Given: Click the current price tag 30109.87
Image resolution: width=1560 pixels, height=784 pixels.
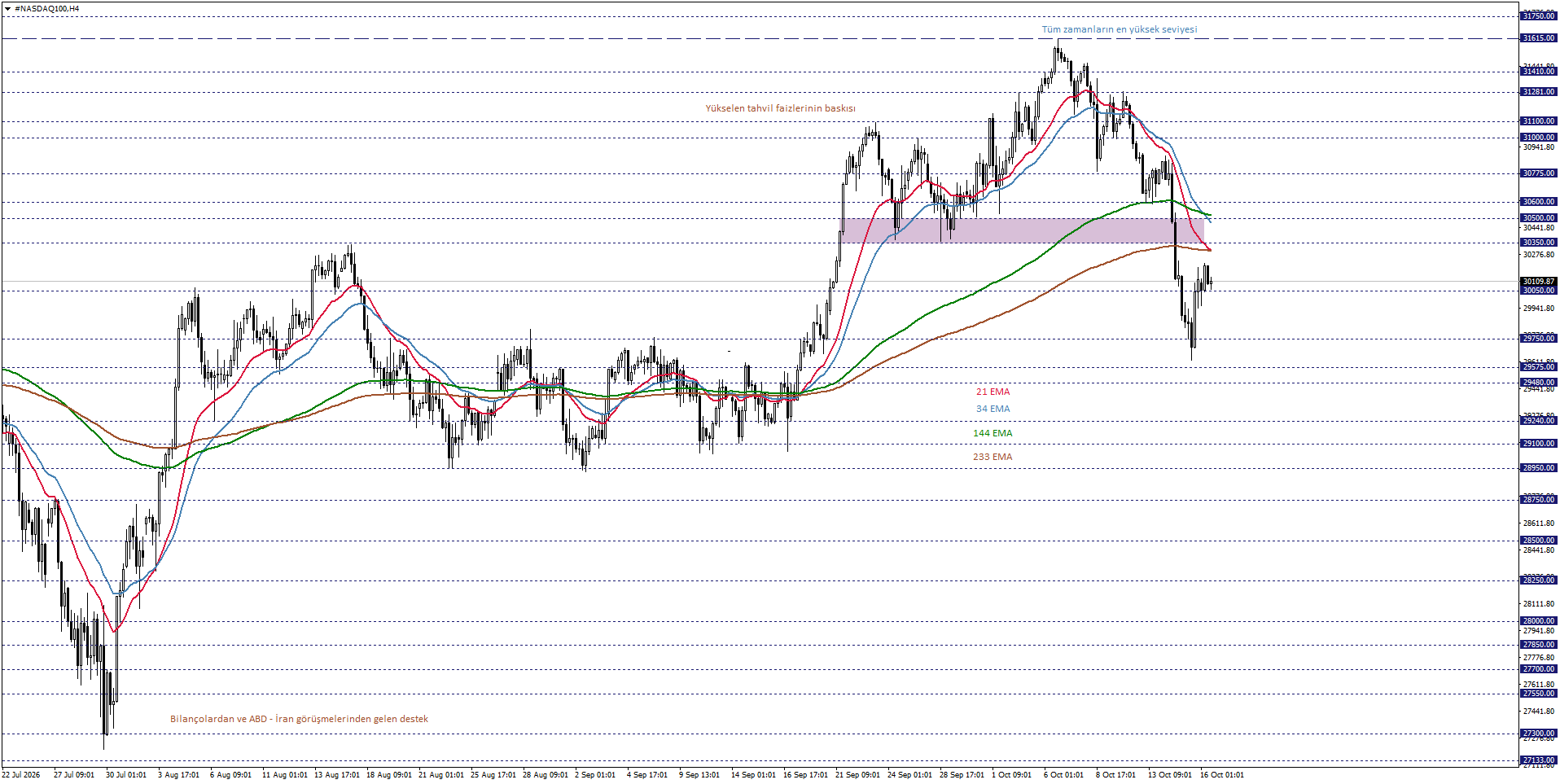Looking at the screenshot, I should 1538,282.
